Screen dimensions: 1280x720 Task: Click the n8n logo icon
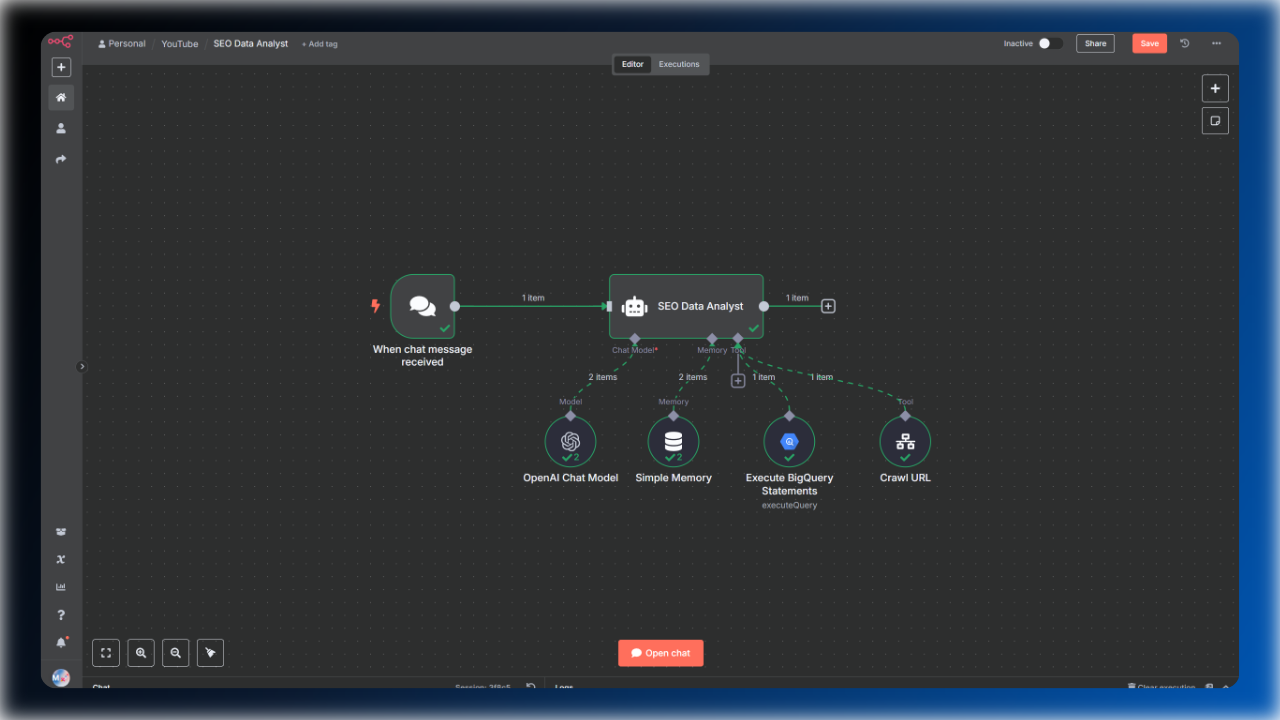coord(61,42)
